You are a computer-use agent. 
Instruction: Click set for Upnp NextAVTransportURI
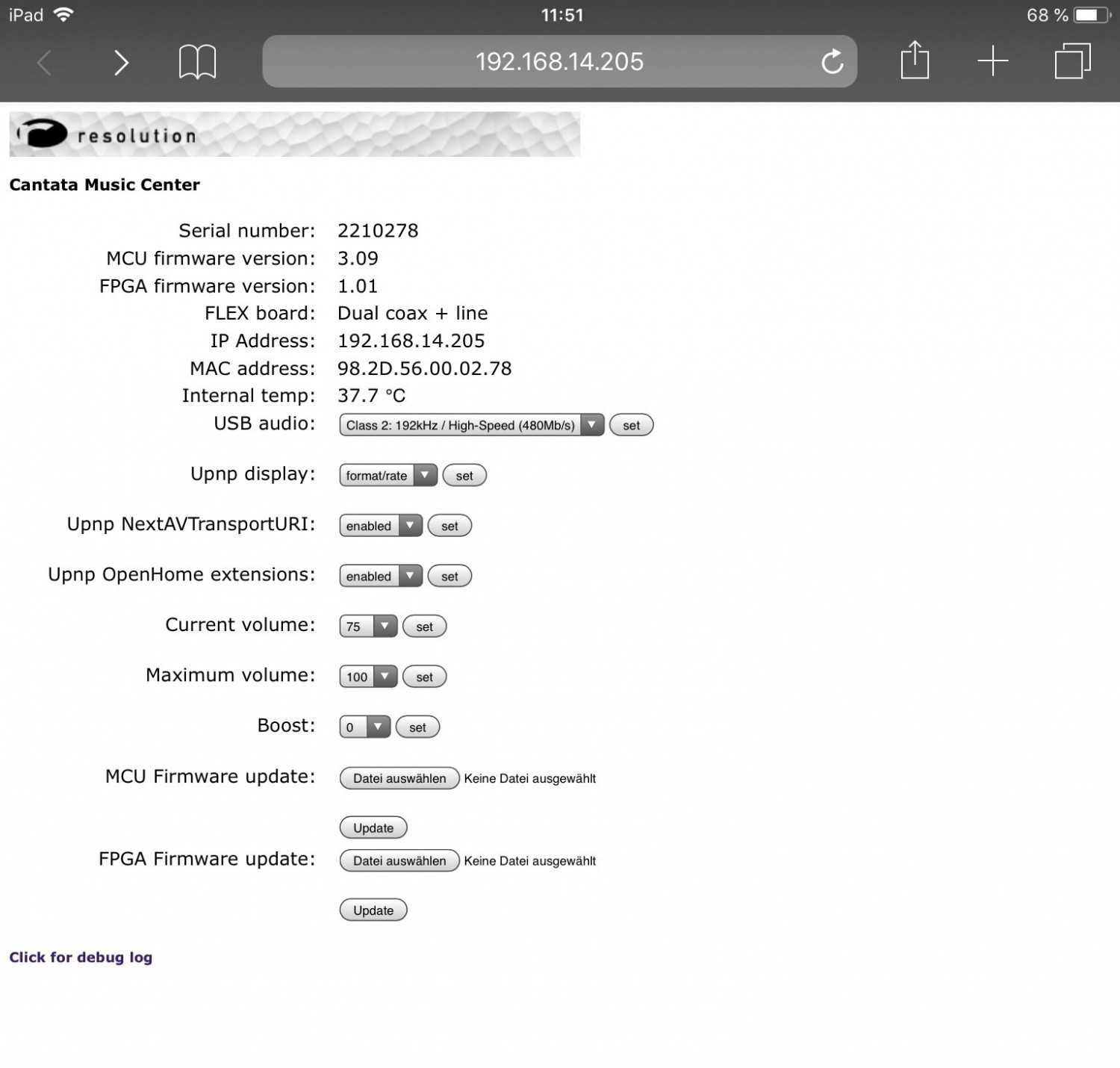point(449,526)
